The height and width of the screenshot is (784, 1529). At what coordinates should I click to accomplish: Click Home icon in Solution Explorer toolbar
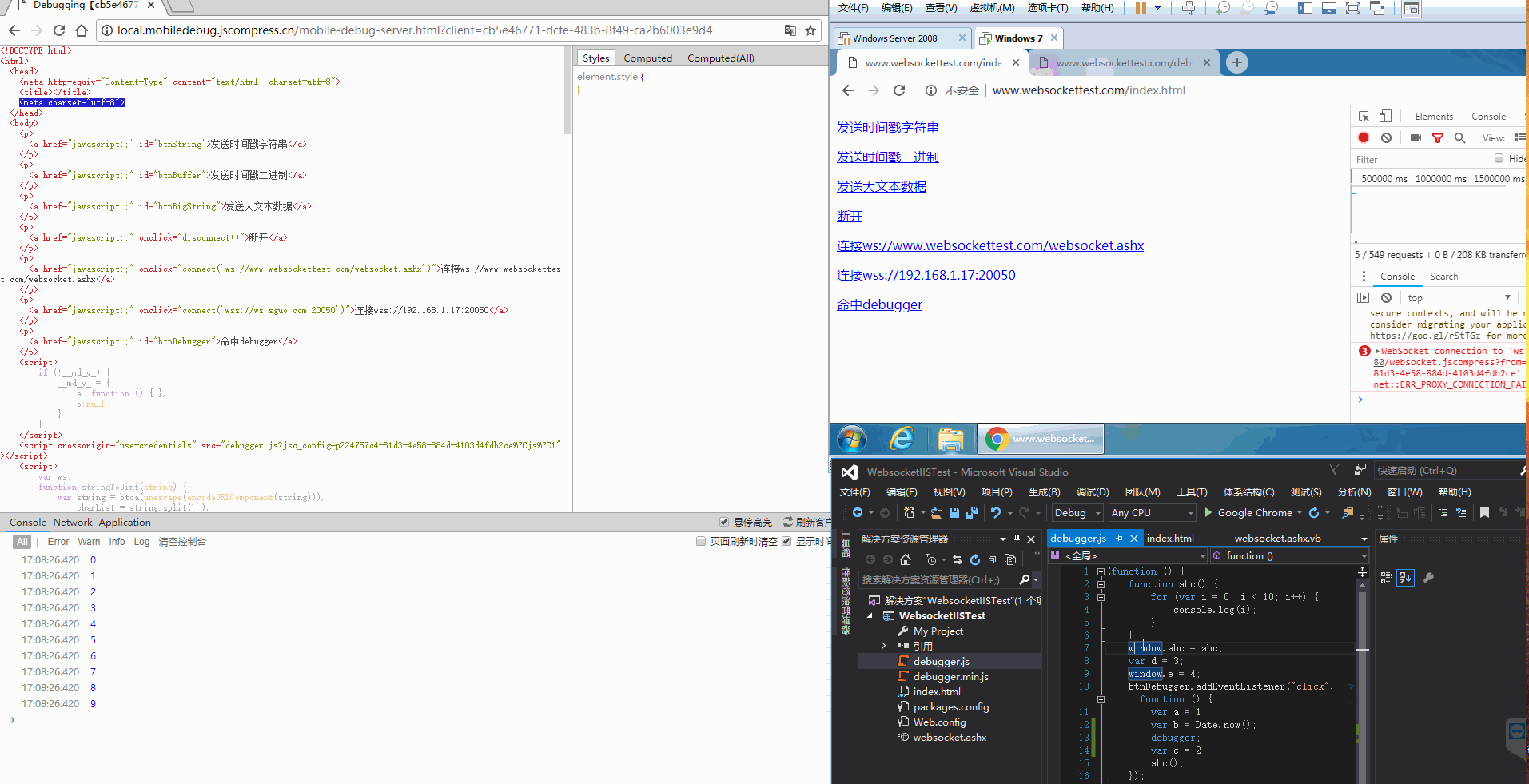pyautogui.click(x=905, y=559)
